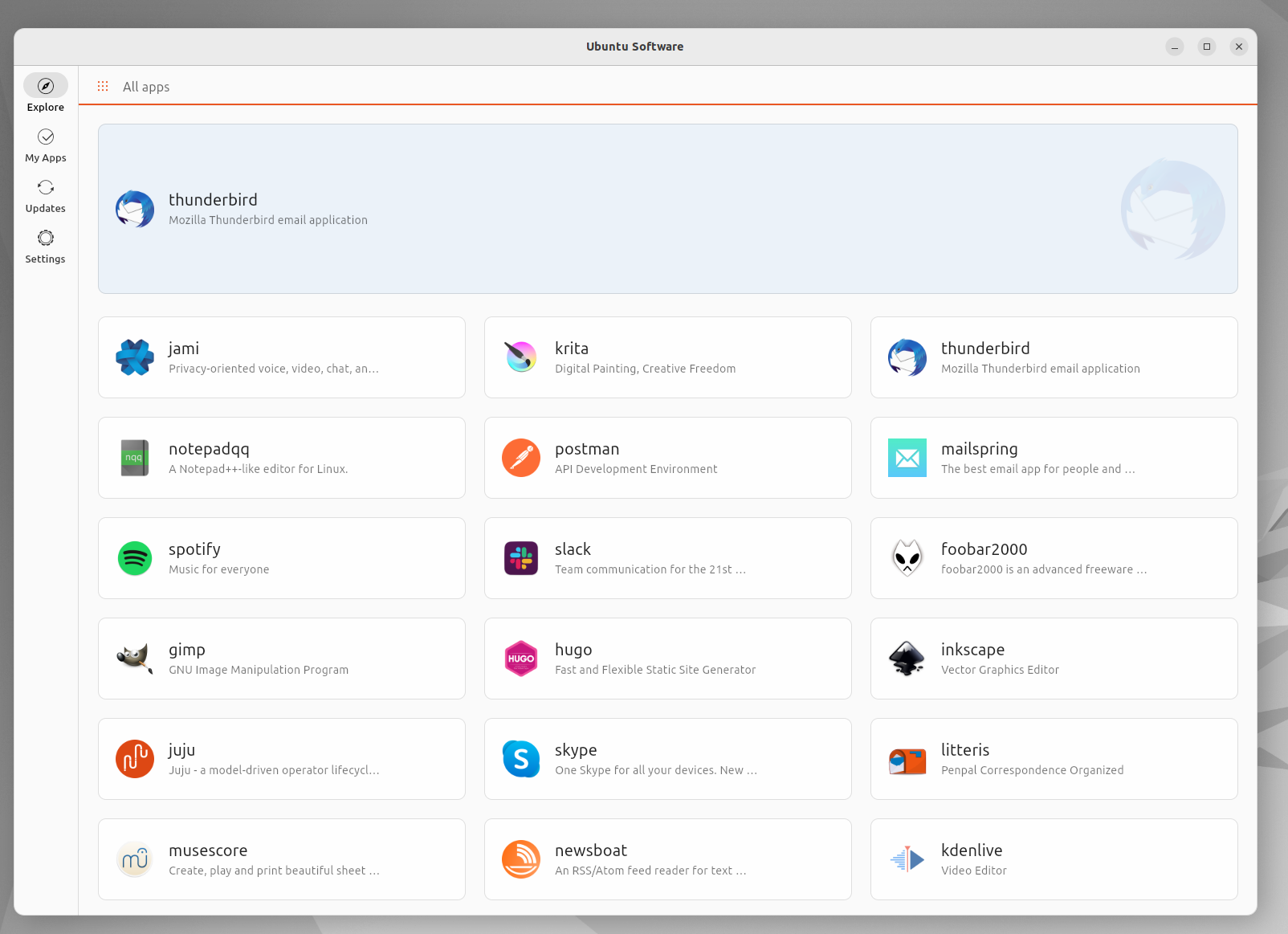The width and height of the screenshot is (1288, 934).
Task: Click the krita app icon
Action: [x=521, y=357]
